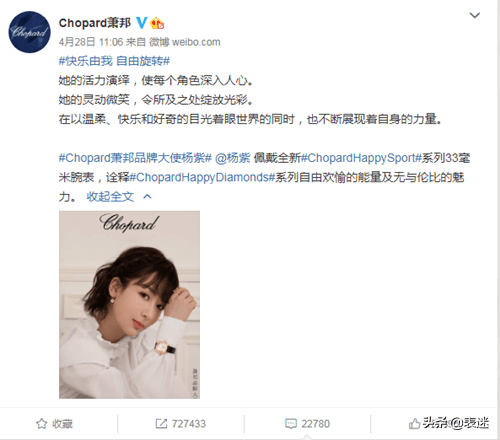500x440 pixels.
Task: Click the comment bubble icon
Action: click(291, 424)
